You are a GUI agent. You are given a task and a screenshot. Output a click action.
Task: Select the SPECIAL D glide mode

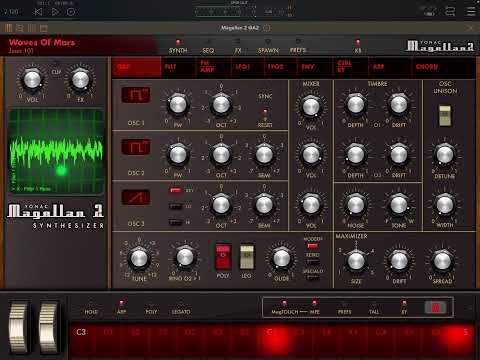pyautogui.click(x=313, y=278)
